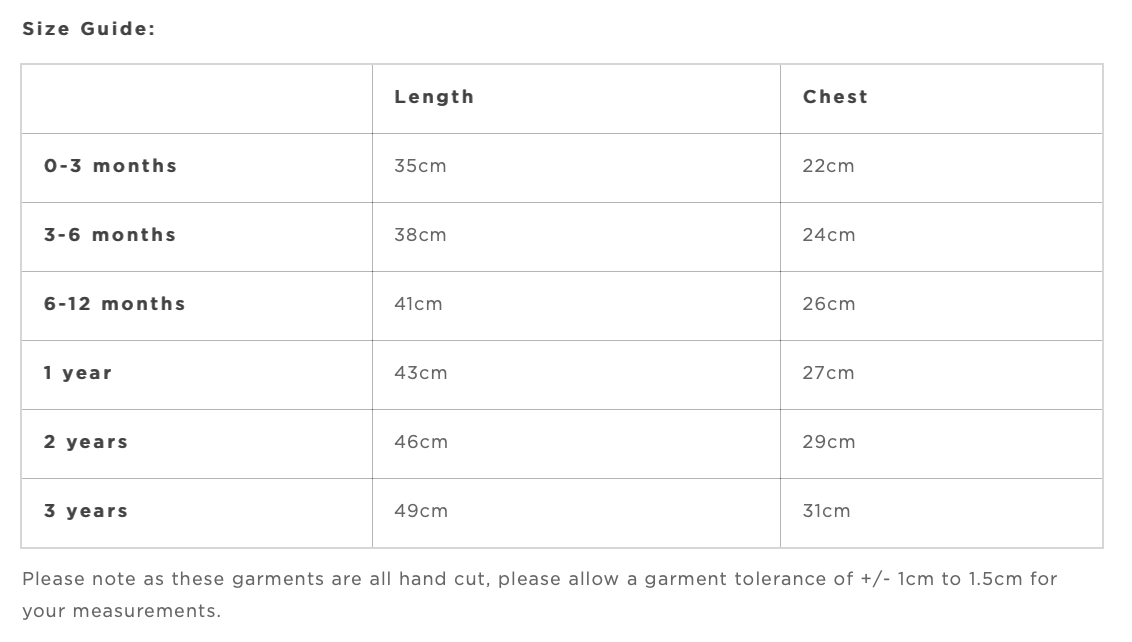The height and width of the screenshot is (642, 1132).
Task: Click the 3 years row label
Action: 86,511
